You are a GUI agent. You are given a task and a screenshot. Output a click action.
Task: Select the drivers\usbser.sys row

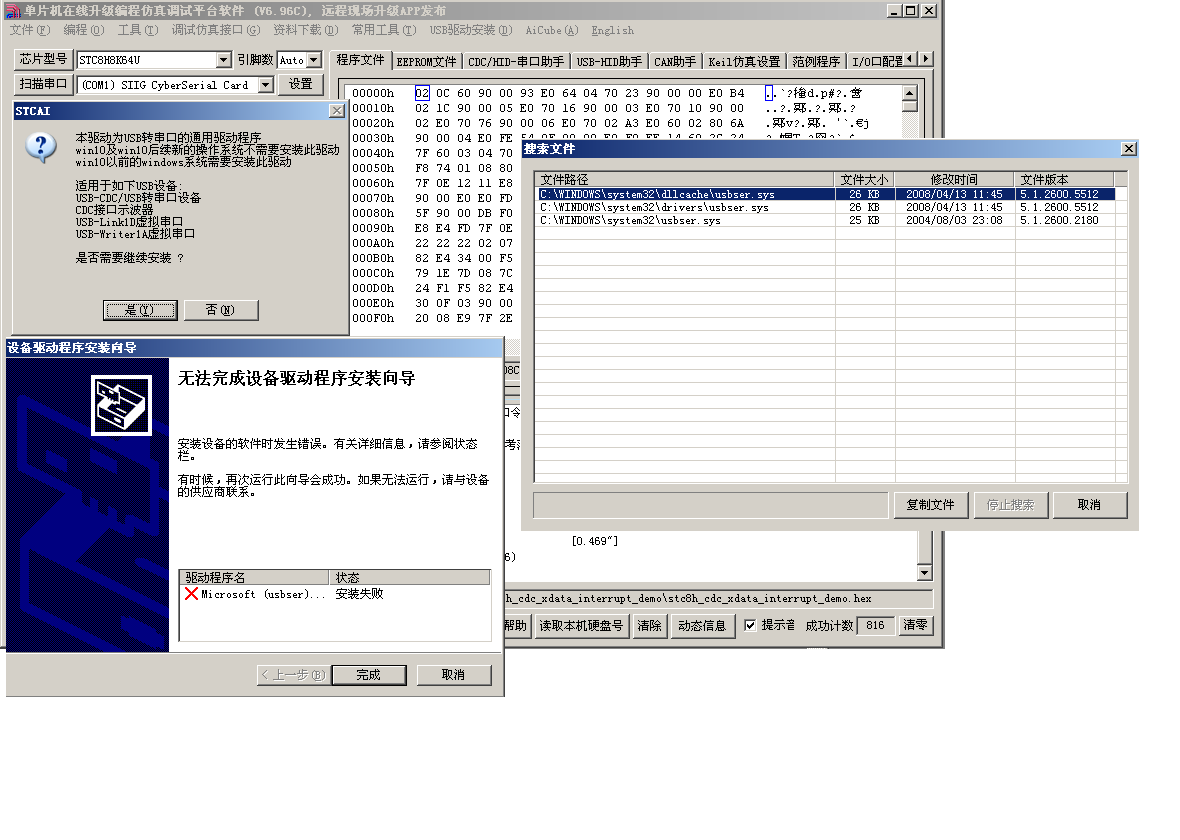tap(825, 207)
